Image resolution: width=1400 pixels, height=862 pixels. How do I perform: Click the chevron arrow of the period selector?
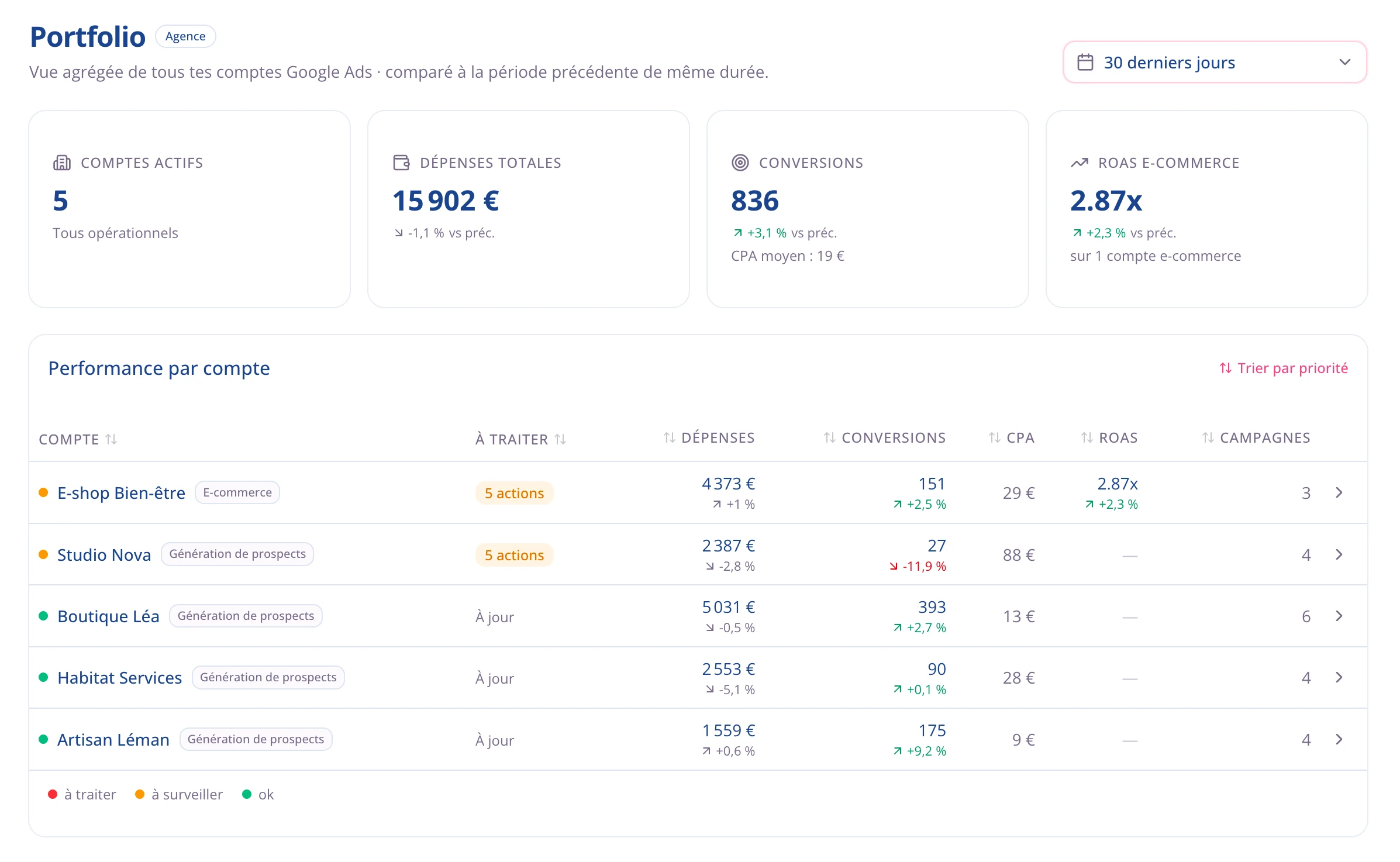(x=1344, y=62)
